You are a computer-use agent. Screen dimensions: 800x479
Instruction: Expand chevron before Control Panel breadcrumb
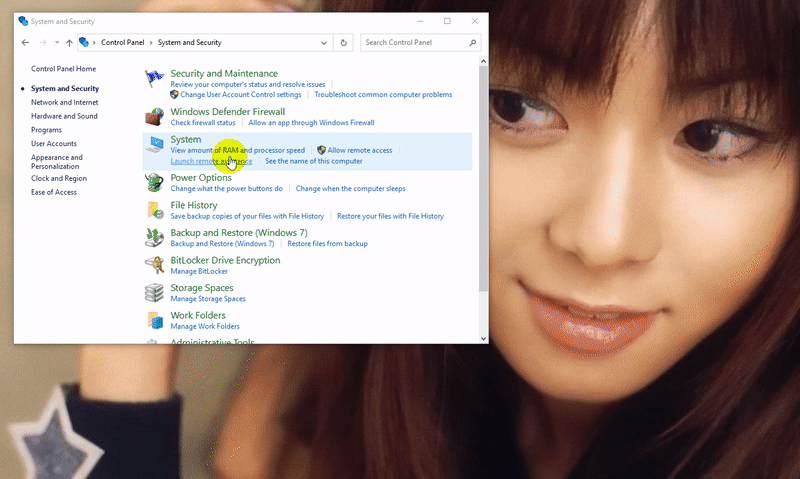click(x=94, y=42)
